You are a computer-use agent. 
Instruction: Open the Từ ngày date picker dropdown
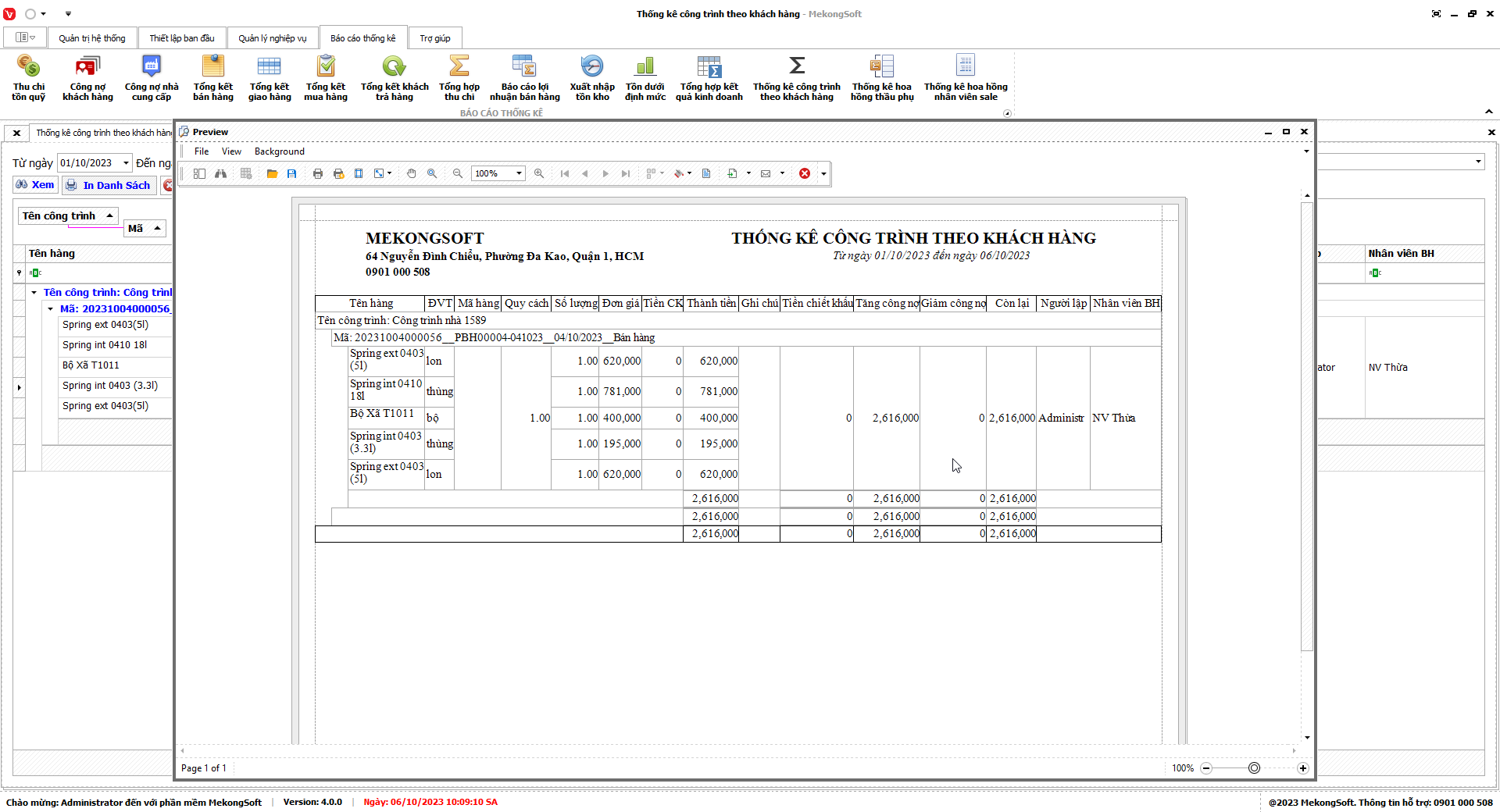tap(126, 163)
